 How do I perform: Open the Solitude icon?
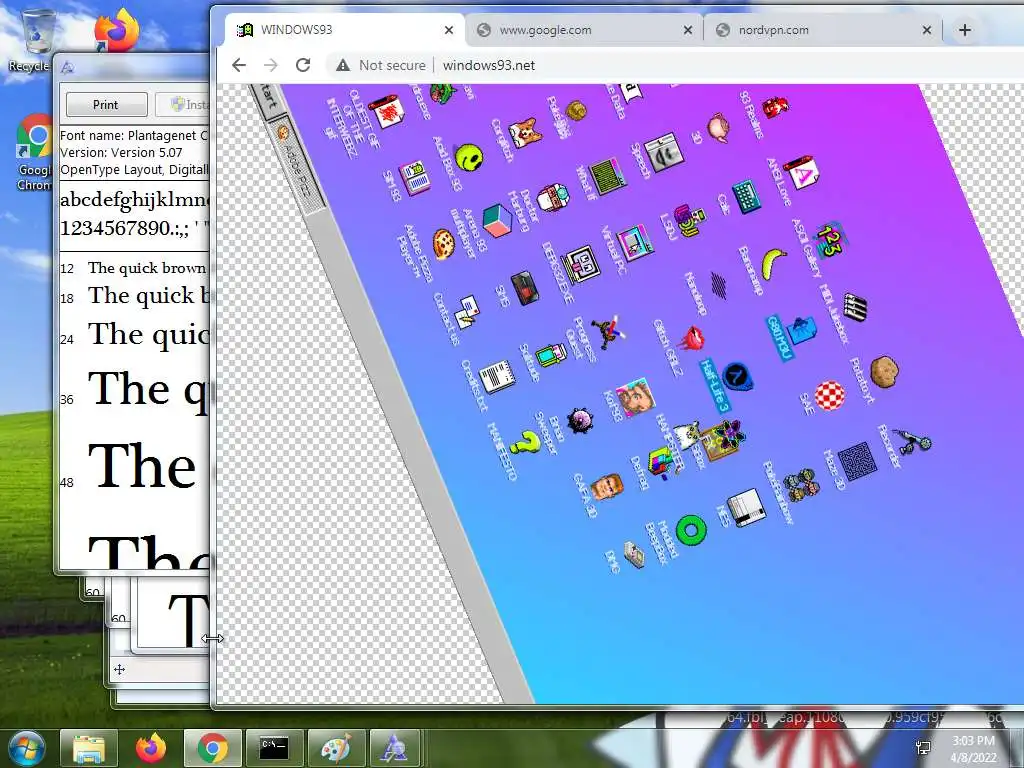pyautogui.click(x=552, y=355)
